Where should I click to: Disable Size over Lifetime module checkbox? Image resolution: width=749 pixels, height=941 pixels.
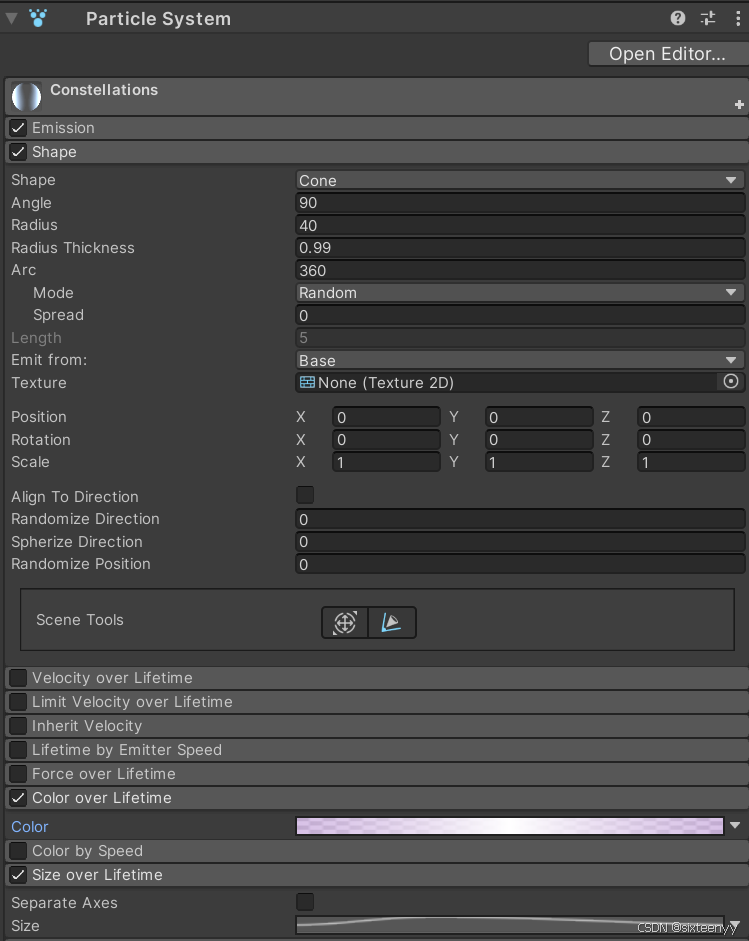click(x=18, y=874)
